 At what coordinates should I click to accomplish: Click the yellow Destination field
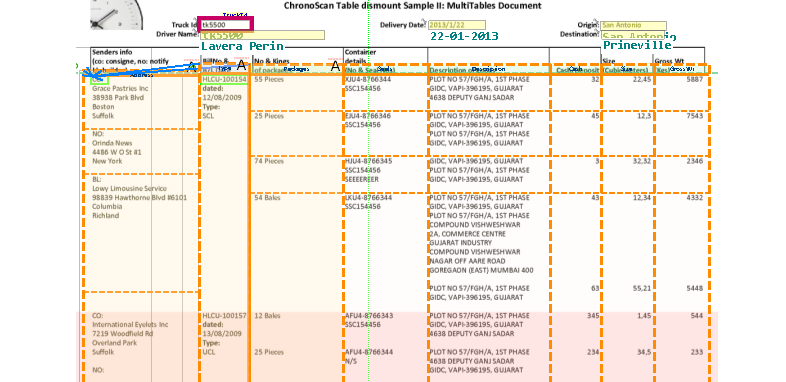[634, 35]
